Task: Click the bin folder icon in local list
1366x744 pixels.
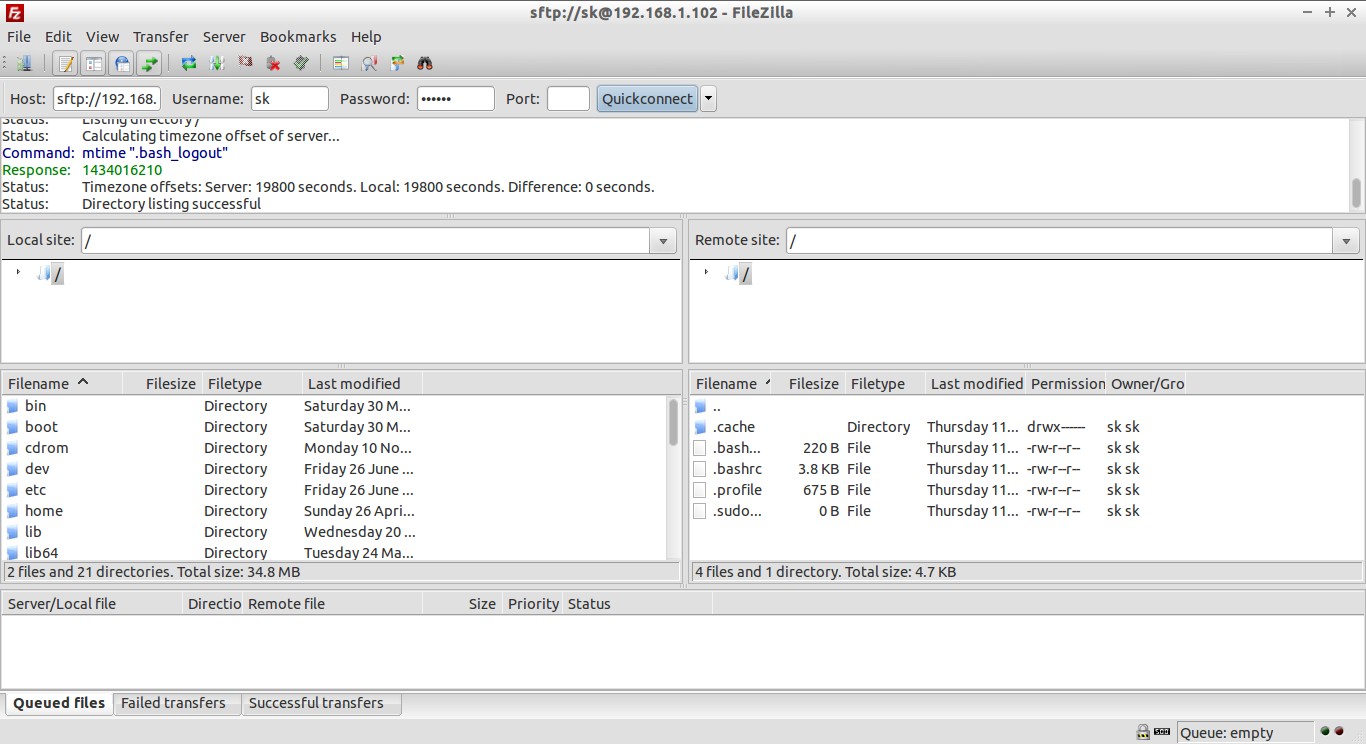Action: 13,406
